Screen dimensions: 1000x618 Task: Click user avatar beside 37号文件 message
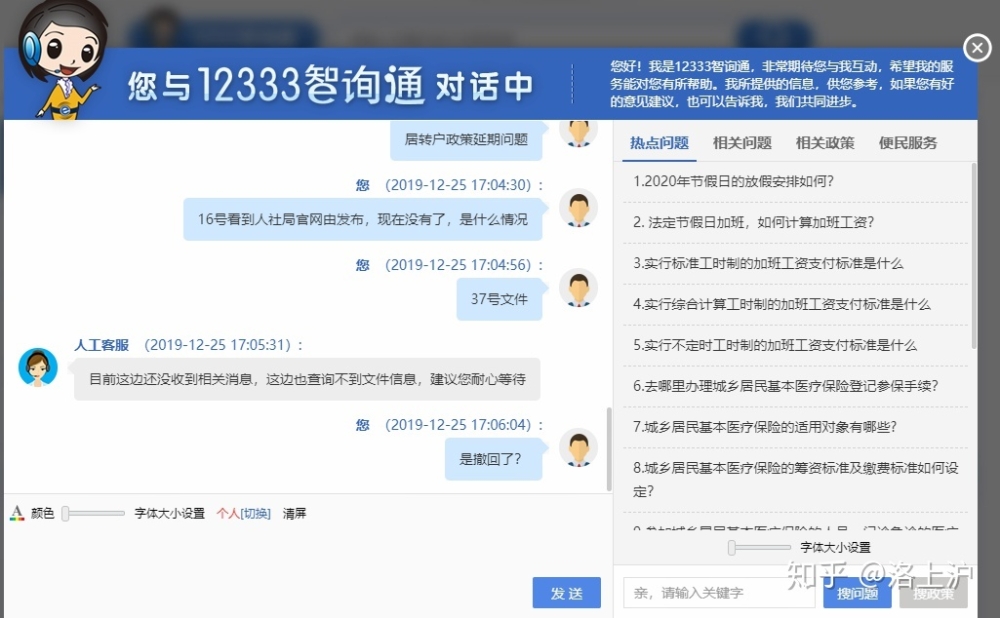click(x=578, y=288)
